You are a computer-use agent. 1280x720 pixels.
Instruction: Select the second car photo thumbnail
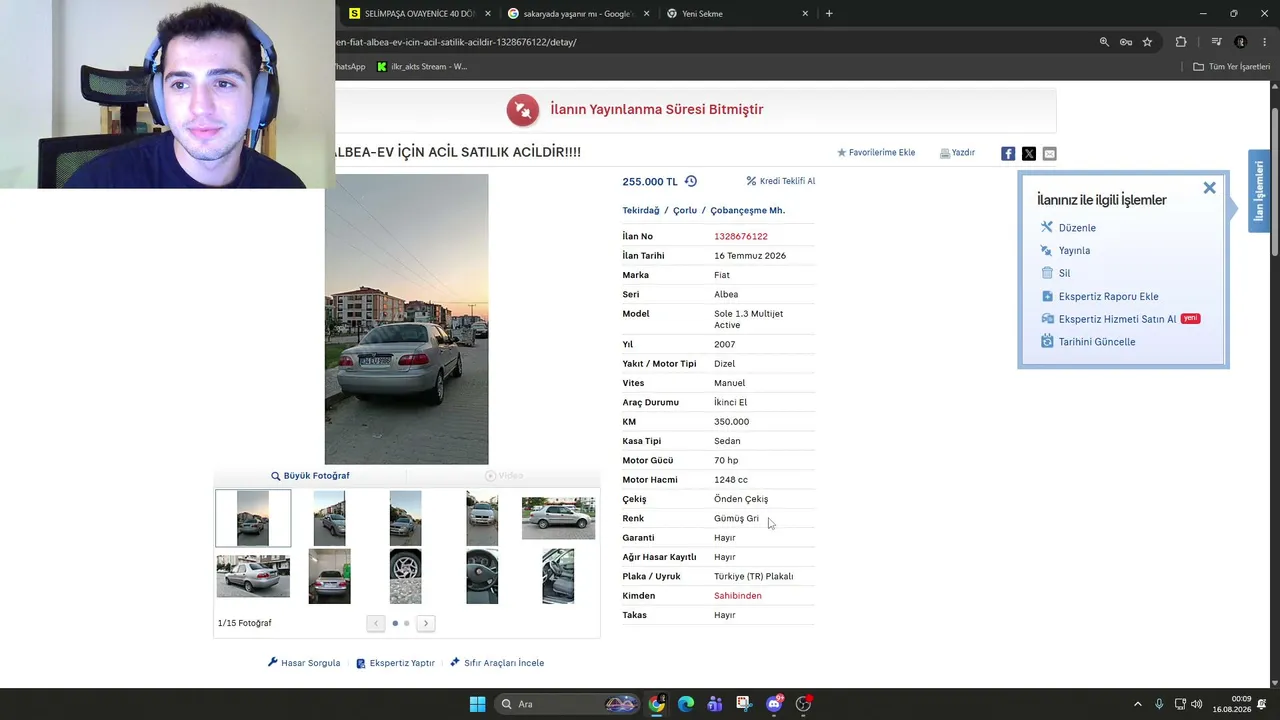[329, 518]
